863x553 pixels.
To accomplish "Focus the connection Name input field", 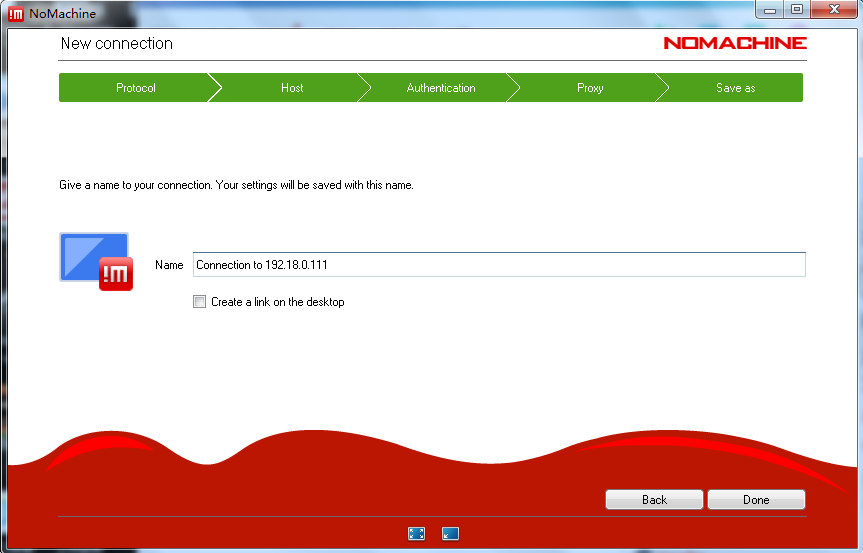I will pos(499,265).
